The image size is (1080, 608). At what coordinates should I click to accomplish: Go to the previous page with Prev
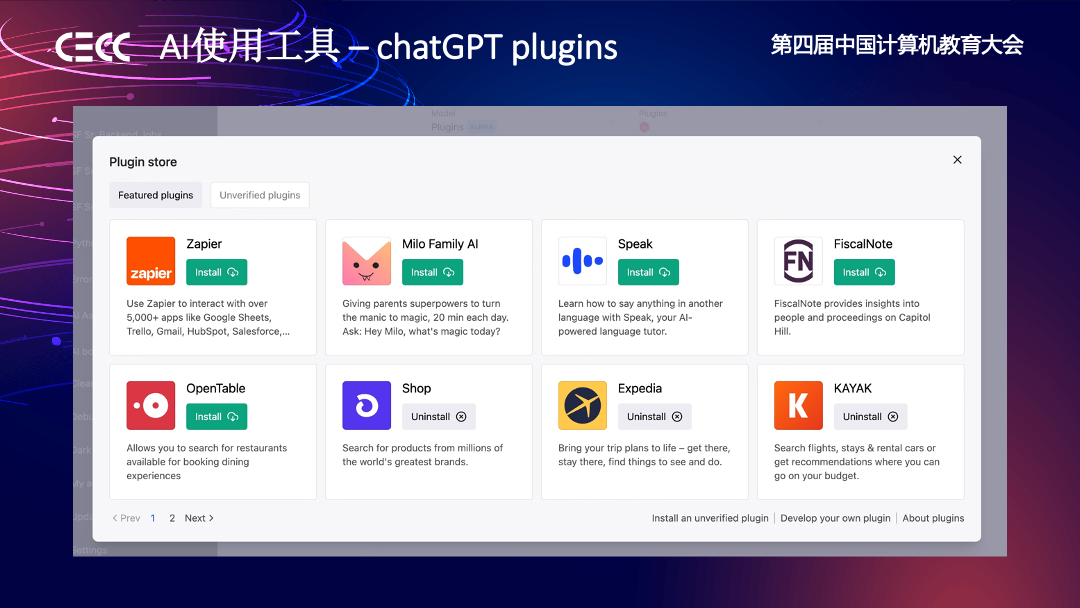126,518
